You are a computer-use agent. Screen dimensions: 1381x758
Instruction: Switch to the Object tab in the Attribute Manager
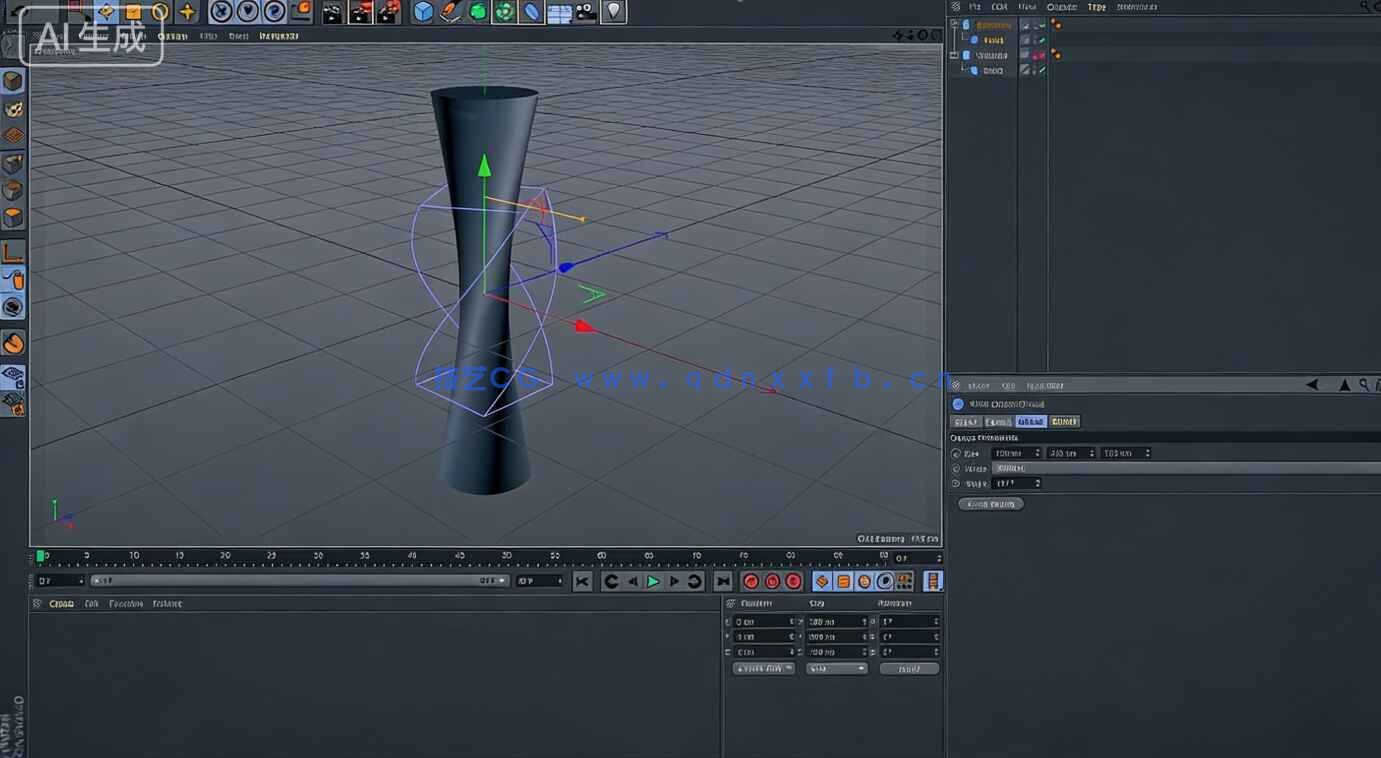pos(1030,421)
